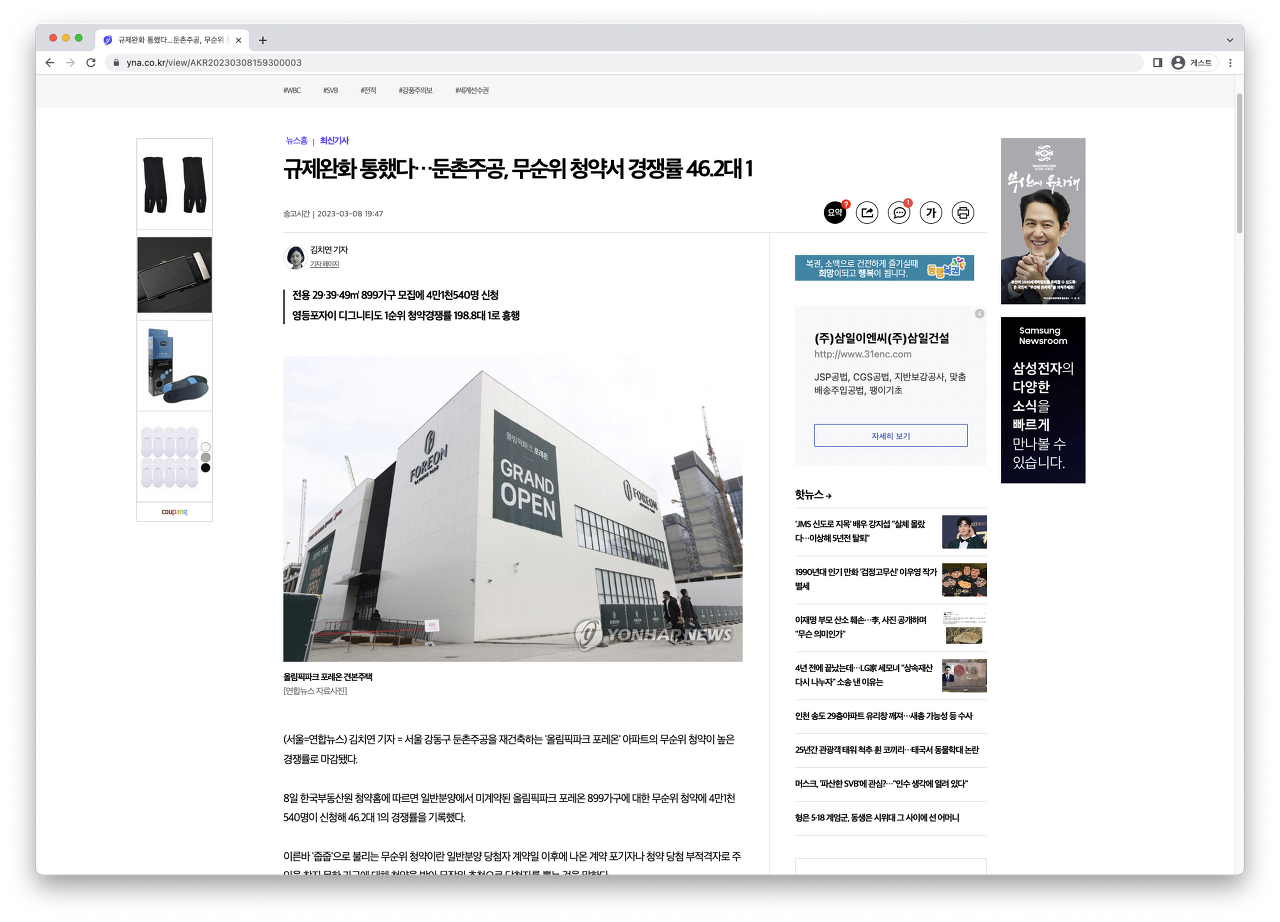Open the 인천 송도 아파트 유리창 headline
1280x922 pixels.
click(x=884, y=716)
